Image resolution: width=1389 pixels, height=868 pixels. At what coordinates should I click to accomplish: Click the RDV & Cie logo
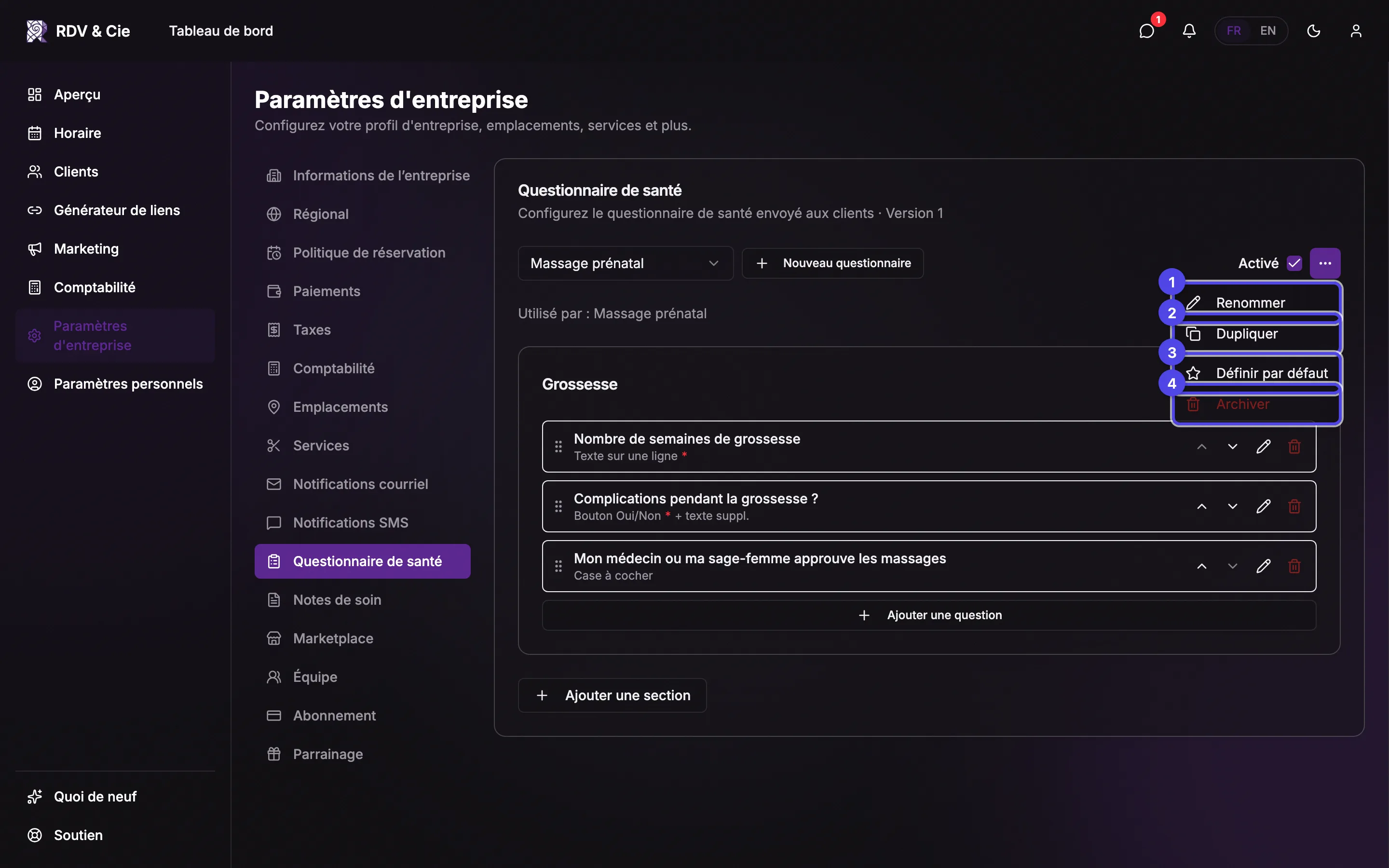(x=79, y=31)
